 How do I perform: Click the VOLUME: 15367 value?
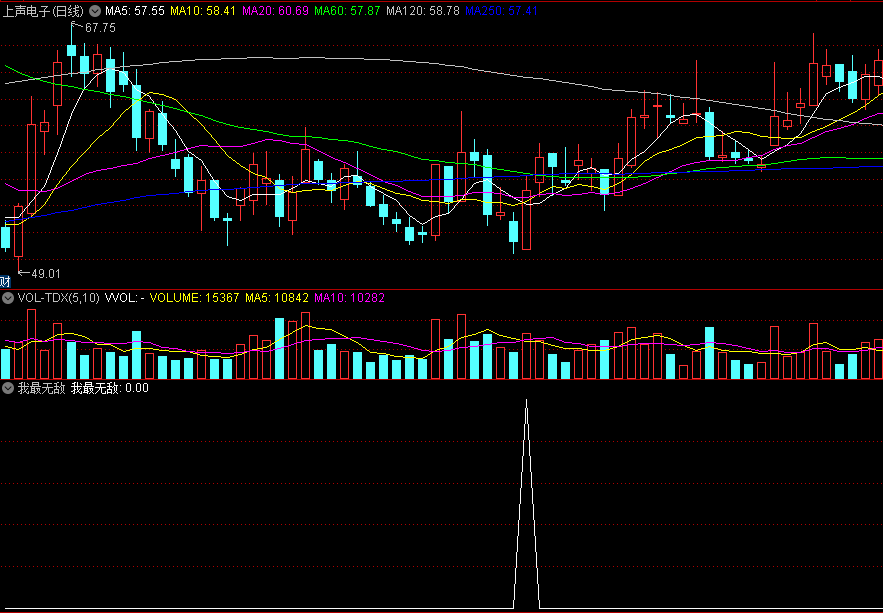point(195,298)
